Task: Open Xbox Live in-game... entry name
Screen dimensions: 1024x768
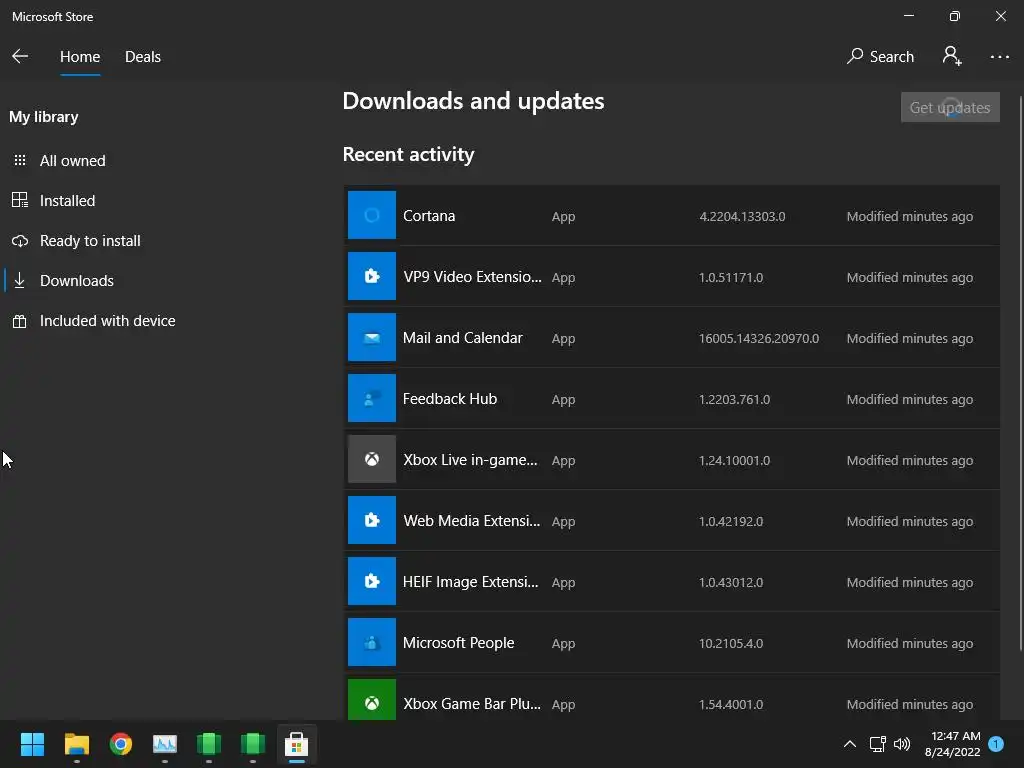Action: (470, 460)
